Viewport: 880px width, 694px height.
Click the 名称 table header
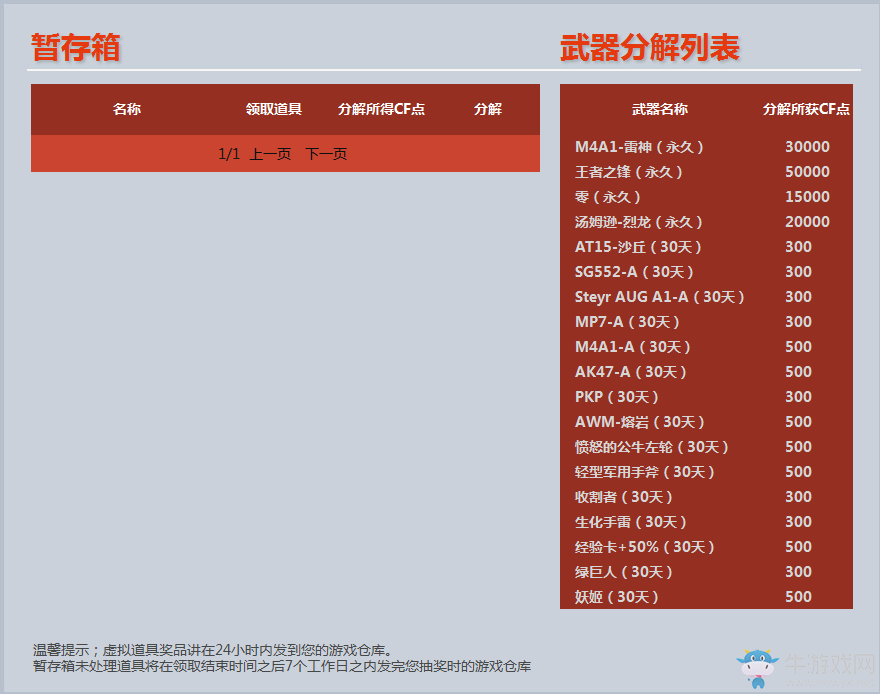[x=126, y=110]
